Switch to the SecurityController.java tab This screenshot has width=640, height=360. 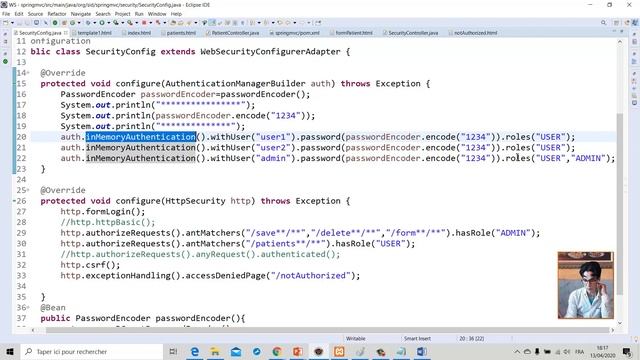coord(413,33)
